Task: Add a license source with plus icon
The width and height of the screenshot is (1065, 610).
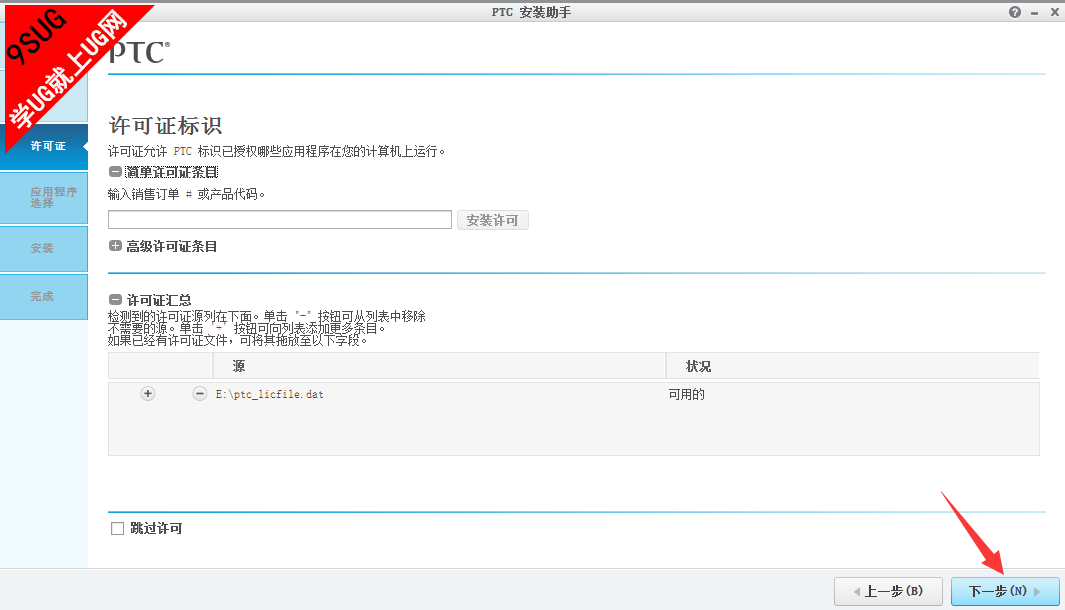Action: (x=147, y=393)
